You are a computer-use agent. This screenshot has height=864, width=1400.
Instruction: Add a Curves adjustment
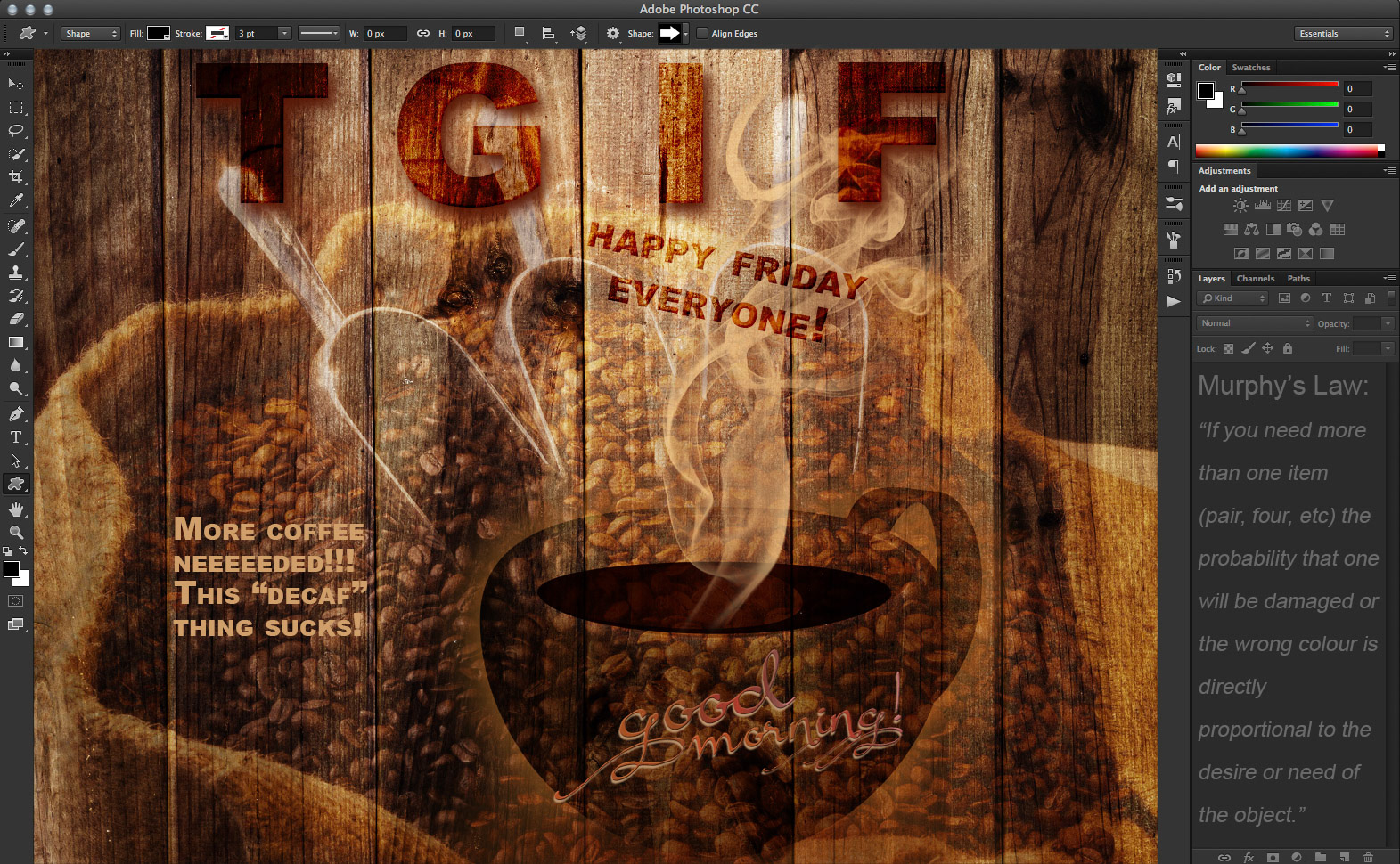(x=1284, y=206)
